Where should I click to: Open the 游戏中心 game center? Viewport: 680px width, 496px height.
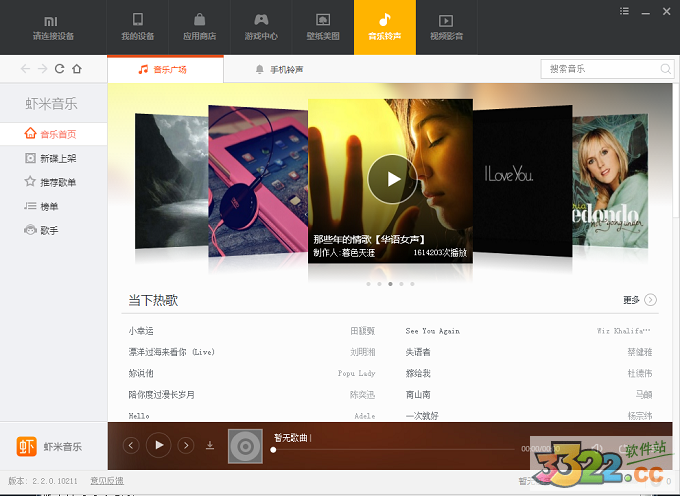pos(261,27)
